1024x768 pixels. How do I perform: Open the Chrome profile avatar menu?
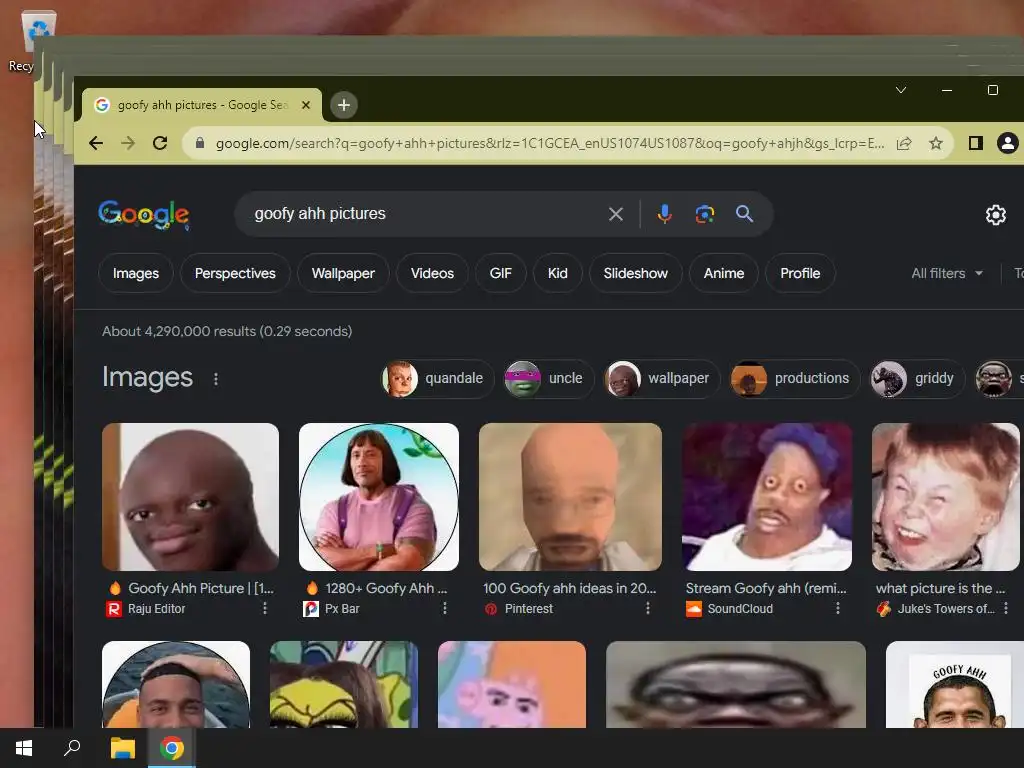pyautogui.click(x=1008, y=143)
